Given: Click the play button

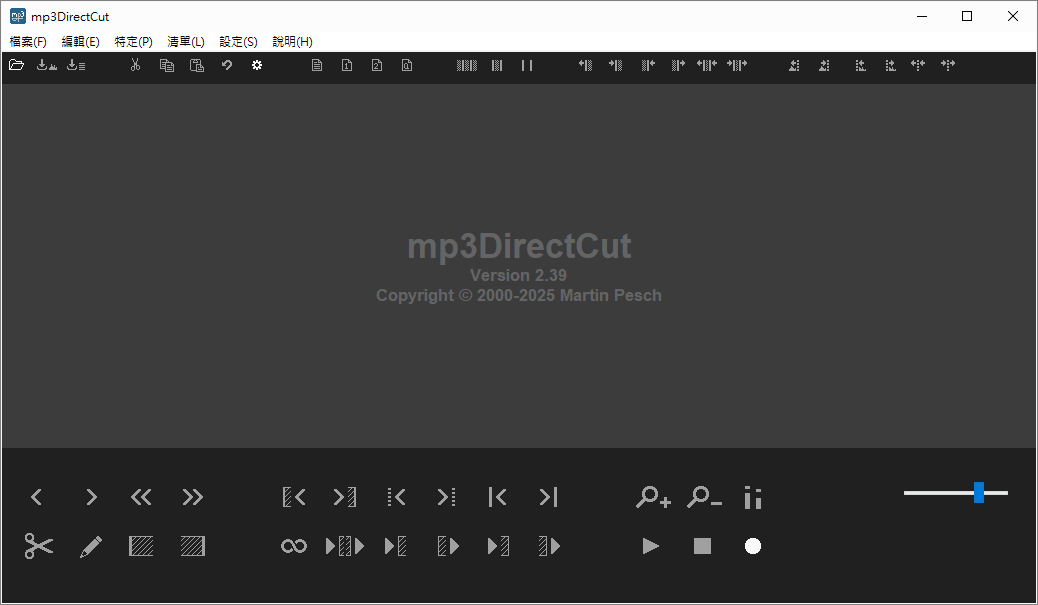Looking at the screenshot, I should pyautogui.click(x=651, y=546).
